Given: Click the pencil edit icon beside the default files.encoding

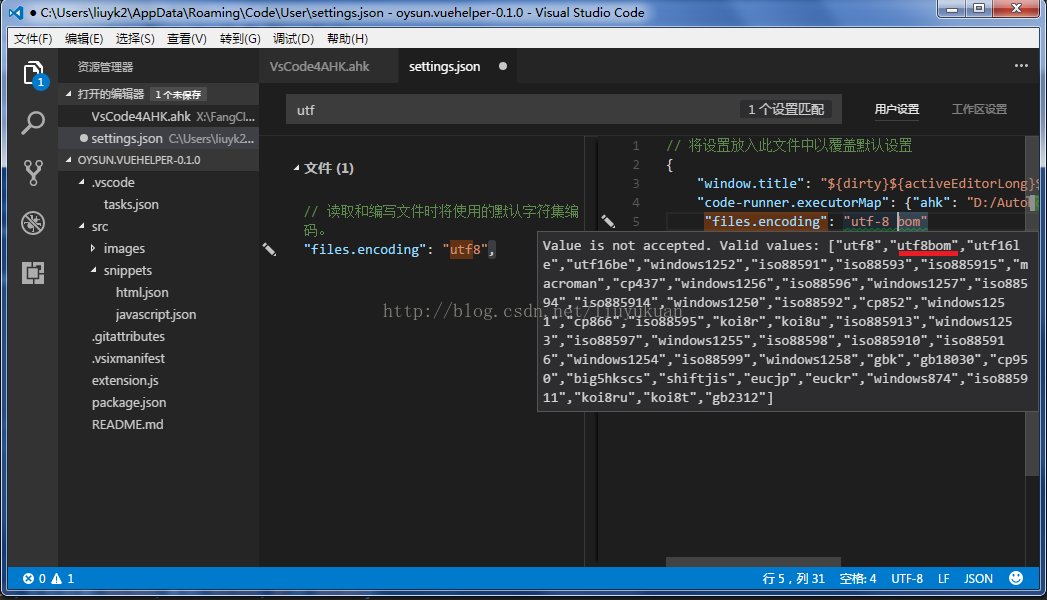Looking at the screenshot, I should click(269, 250).
